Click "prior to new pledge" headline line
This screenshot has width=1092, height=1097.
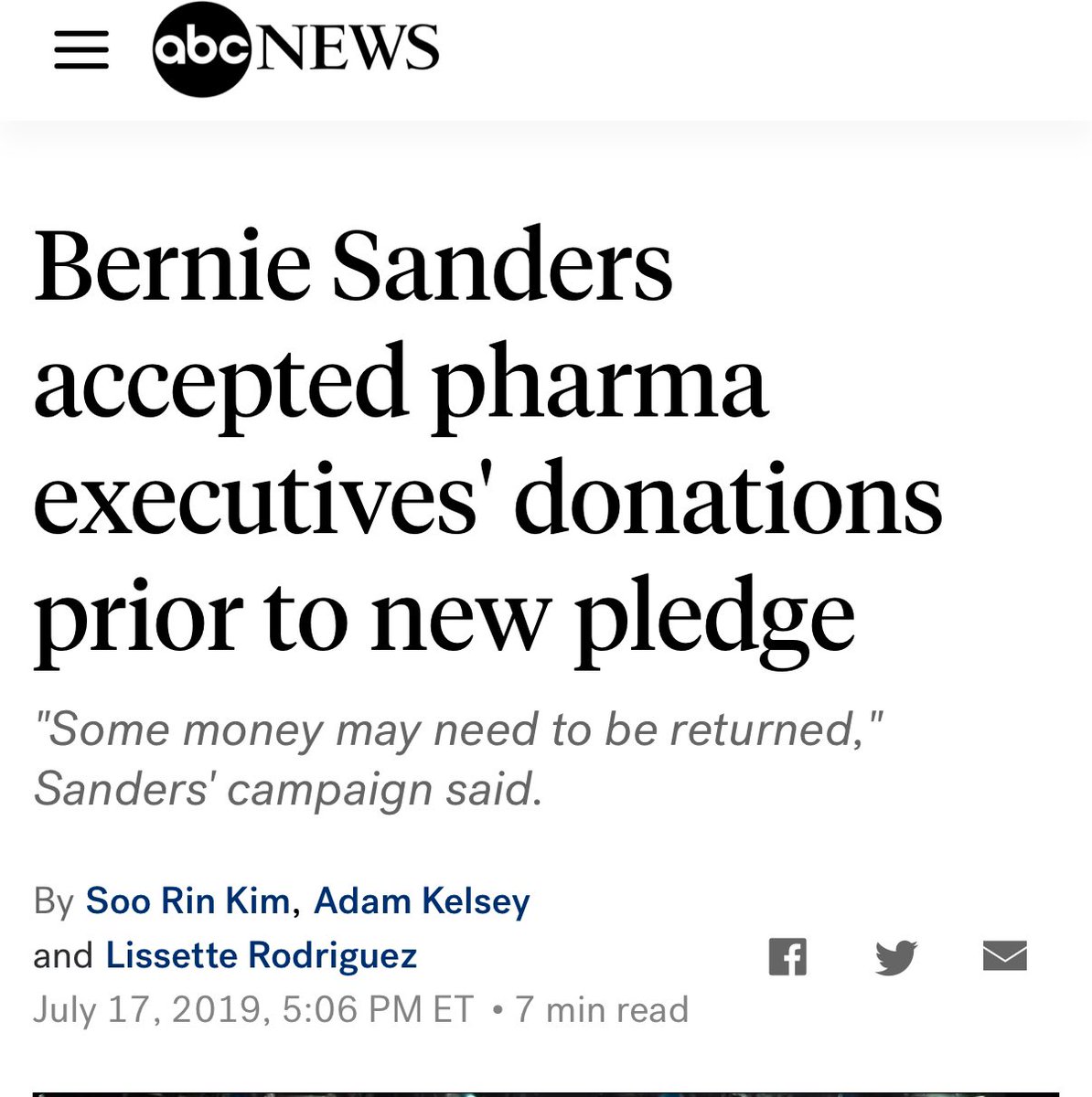click(444, 615)
